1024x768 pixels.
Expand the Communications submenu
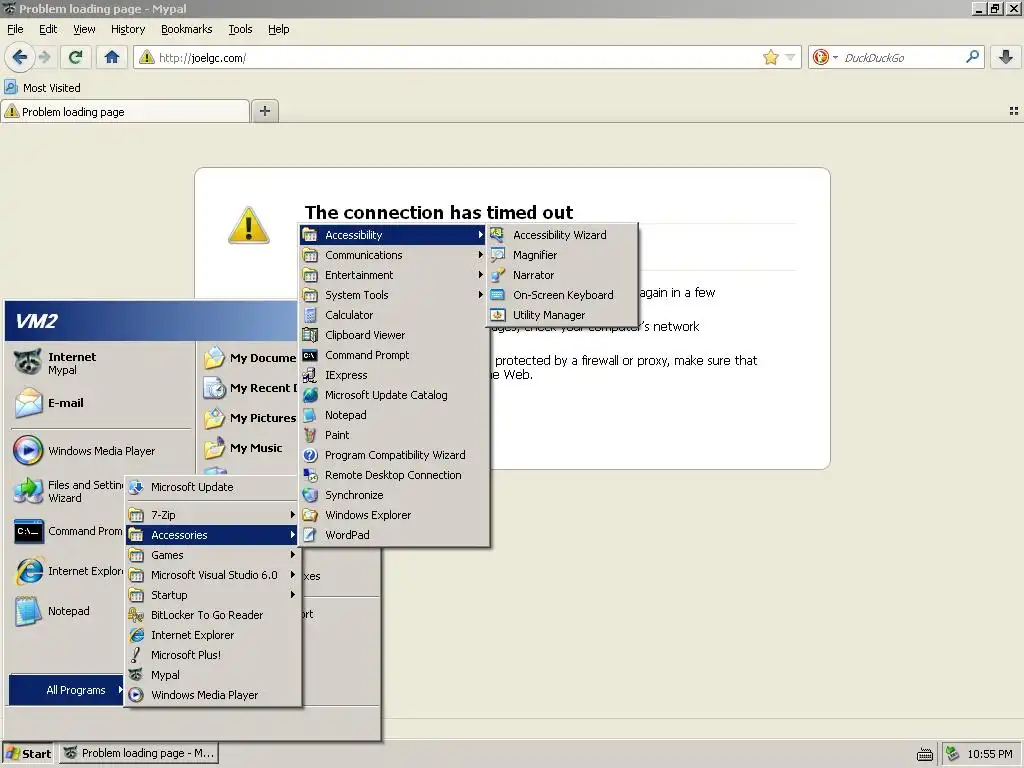click(394, 255)
